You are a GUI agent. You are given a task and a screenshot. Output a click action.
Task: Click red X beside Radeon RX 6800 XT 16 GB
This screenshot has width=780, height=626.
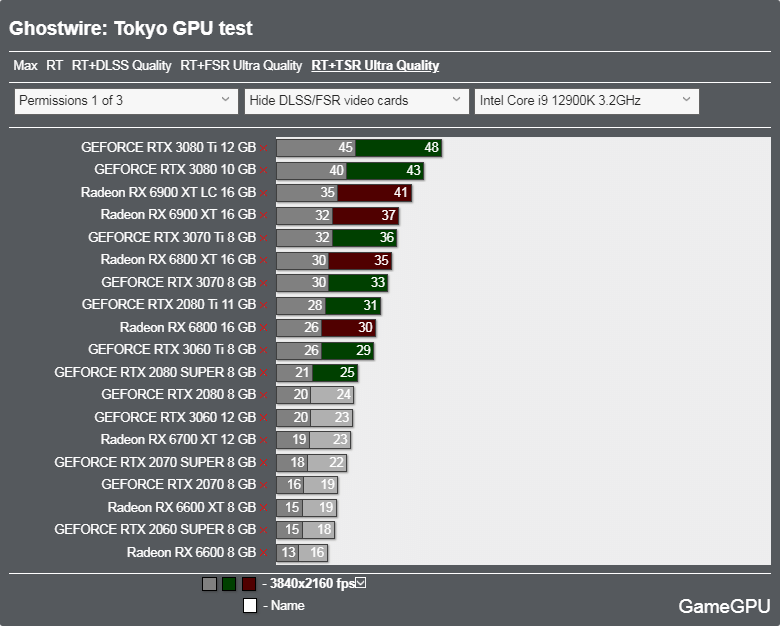coord(264,261)
